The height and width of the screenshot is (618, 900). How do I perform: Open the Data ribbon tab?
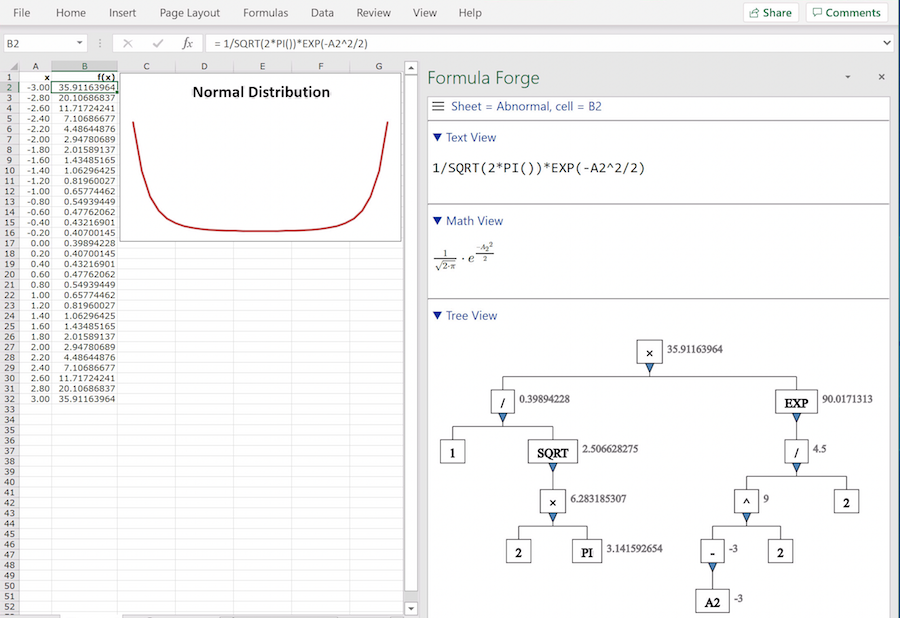[322, 13]
